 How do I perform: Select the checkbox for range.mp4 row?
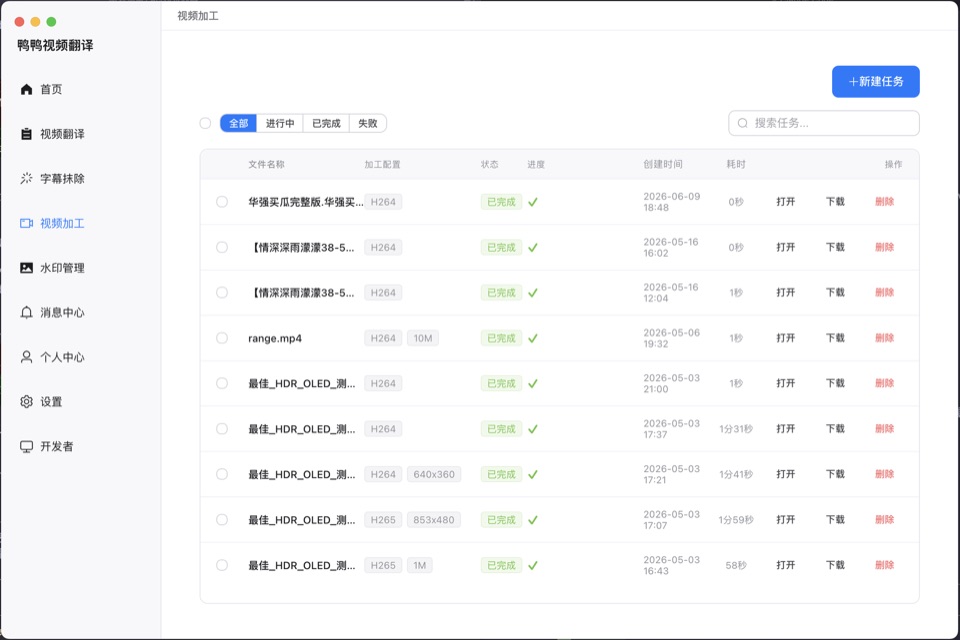pos(222,338)
